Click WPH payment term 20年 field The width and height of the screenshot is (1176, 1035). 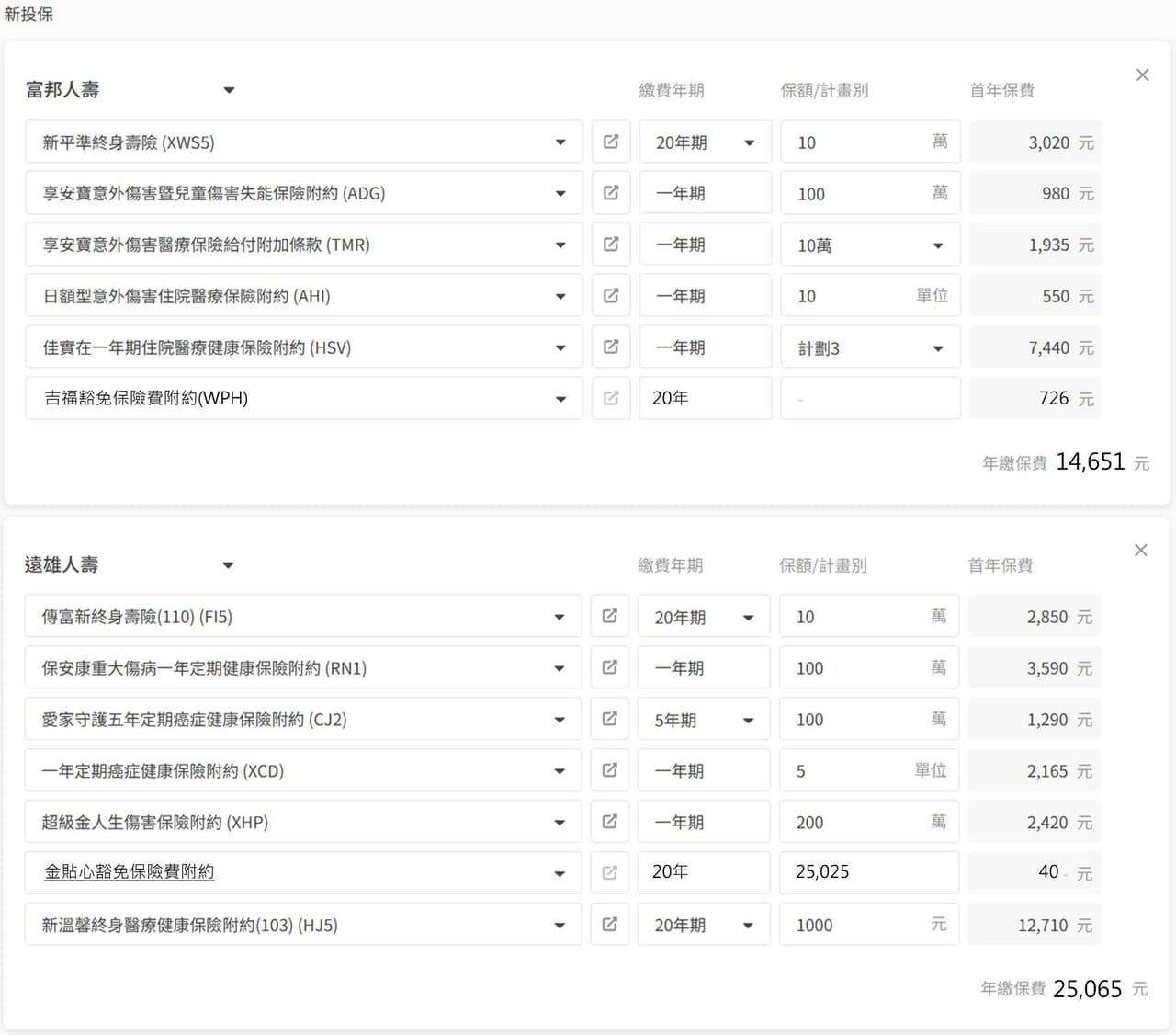click(x=705, y=398)
